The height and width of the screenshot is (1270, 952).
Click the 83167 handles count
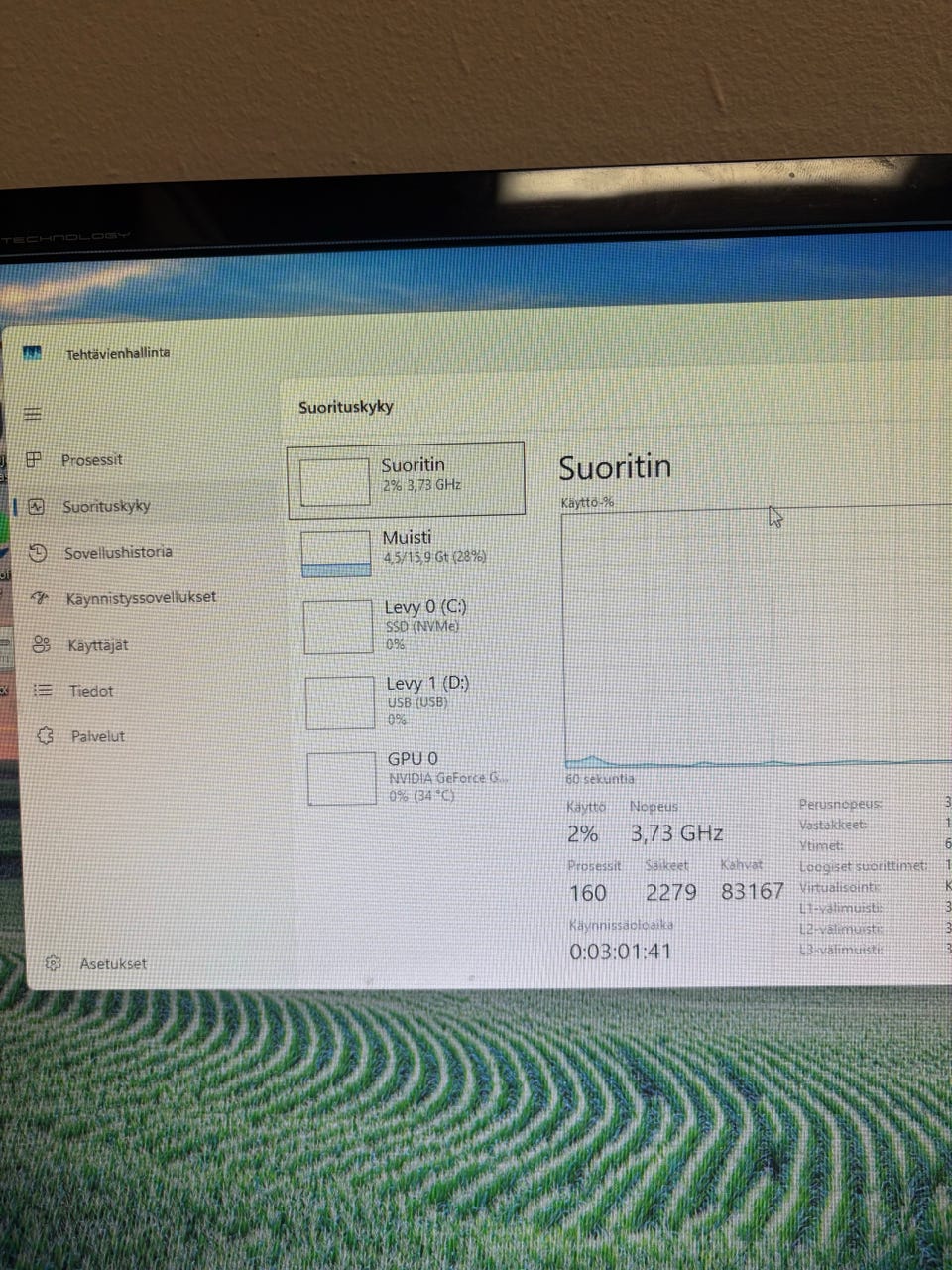point(753,891)
